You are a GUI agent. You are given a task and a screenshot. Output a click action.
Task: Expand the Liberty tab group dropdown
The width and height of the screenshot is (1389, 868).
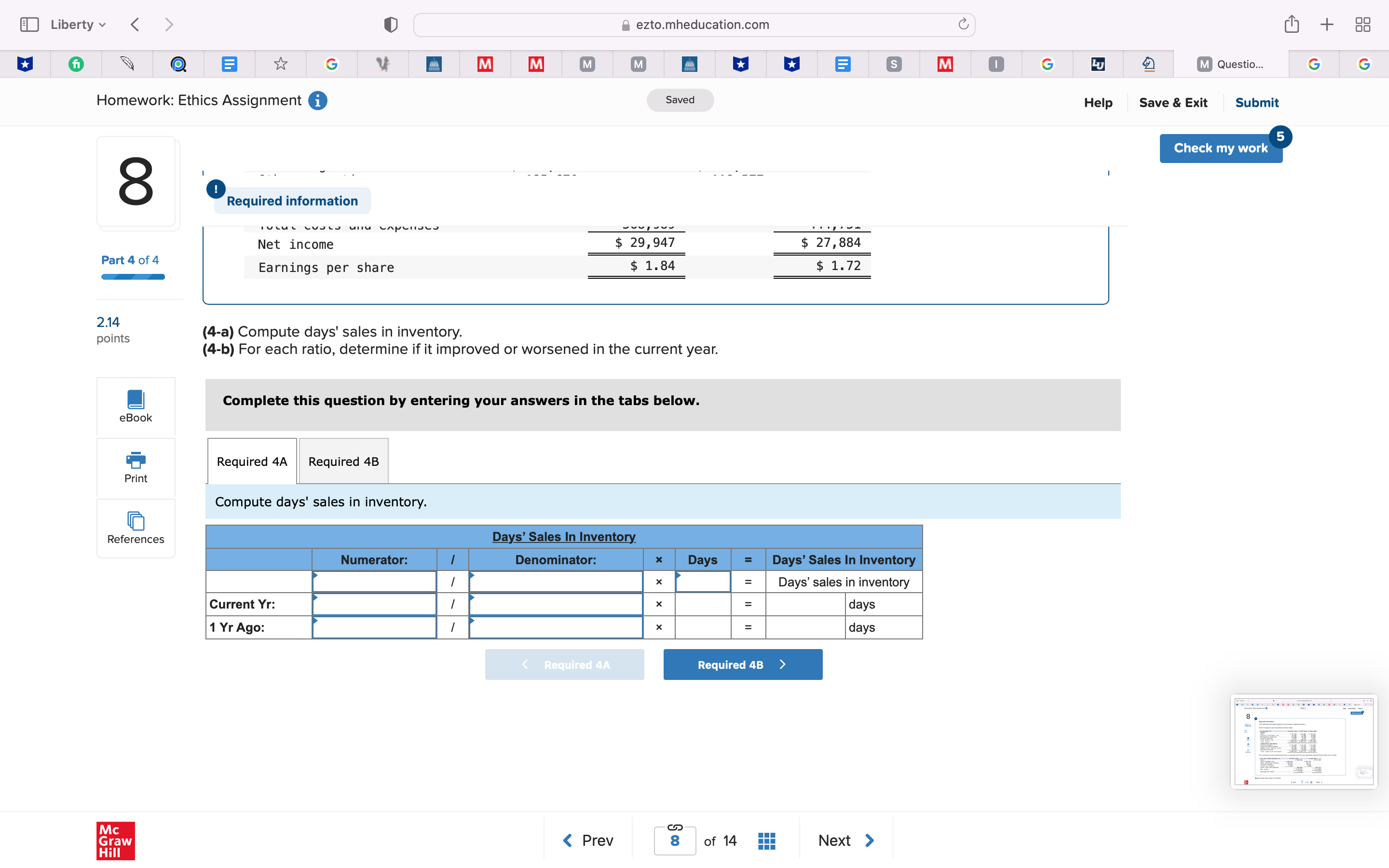click(x=78, y=24)
